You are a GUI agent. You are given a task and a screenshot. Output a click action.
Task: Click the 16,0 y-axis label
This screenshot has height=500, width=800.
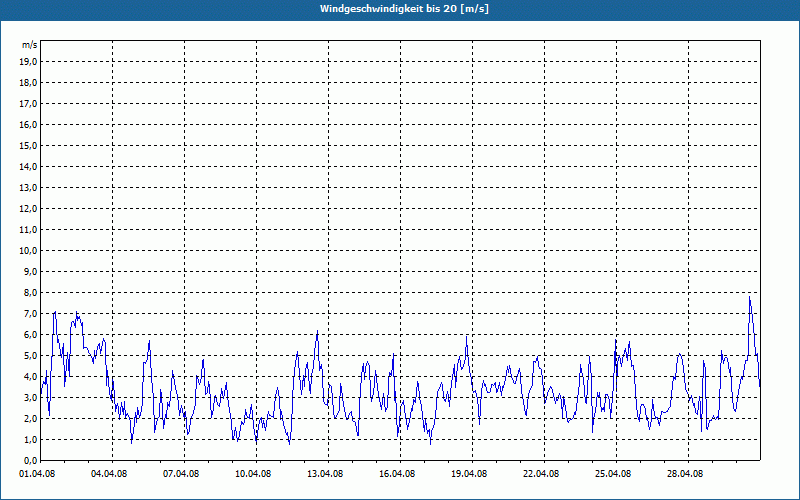pos(29,124)
